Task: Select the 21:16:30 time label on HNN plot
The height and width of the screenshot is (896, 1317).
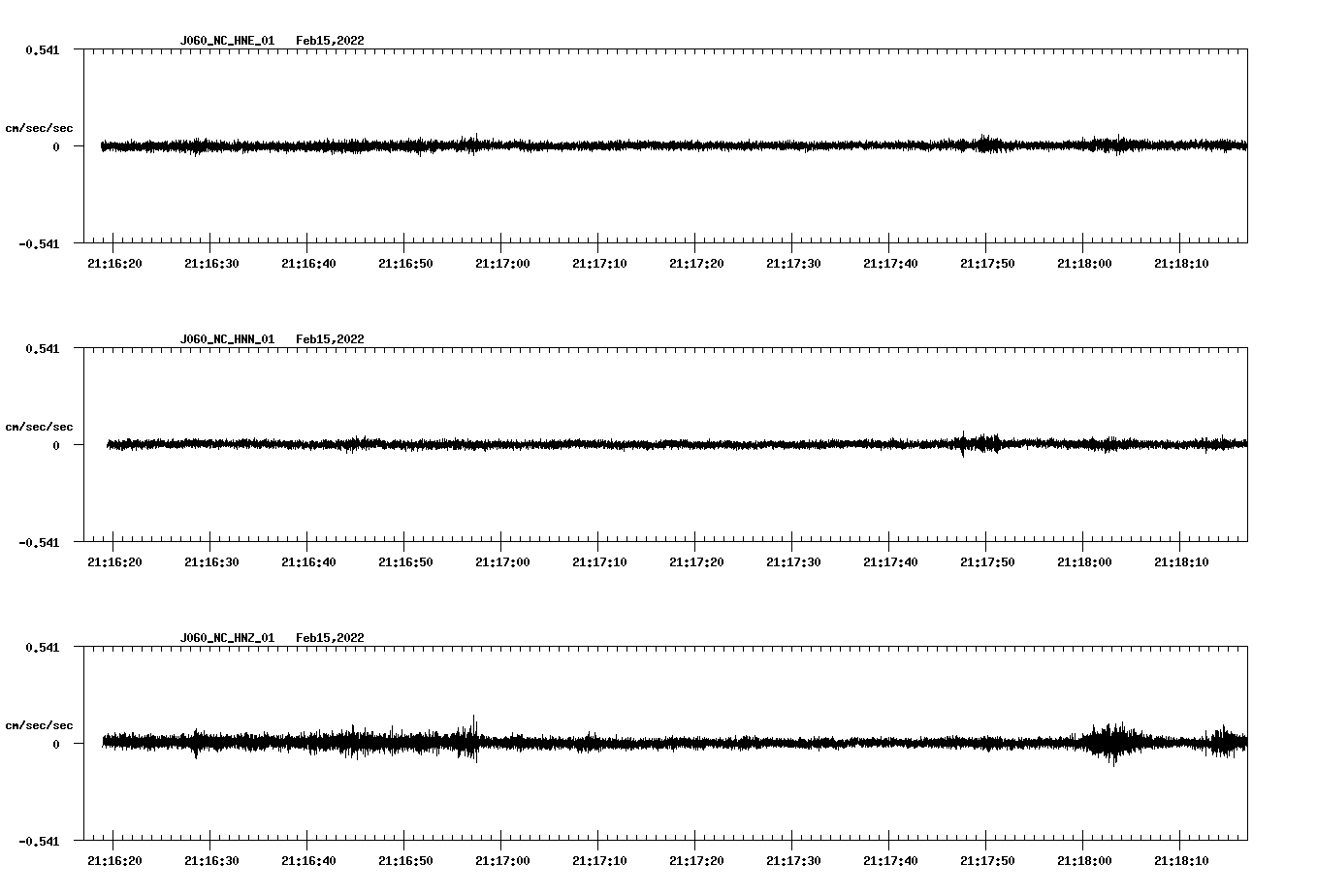Action: (211, 562)
